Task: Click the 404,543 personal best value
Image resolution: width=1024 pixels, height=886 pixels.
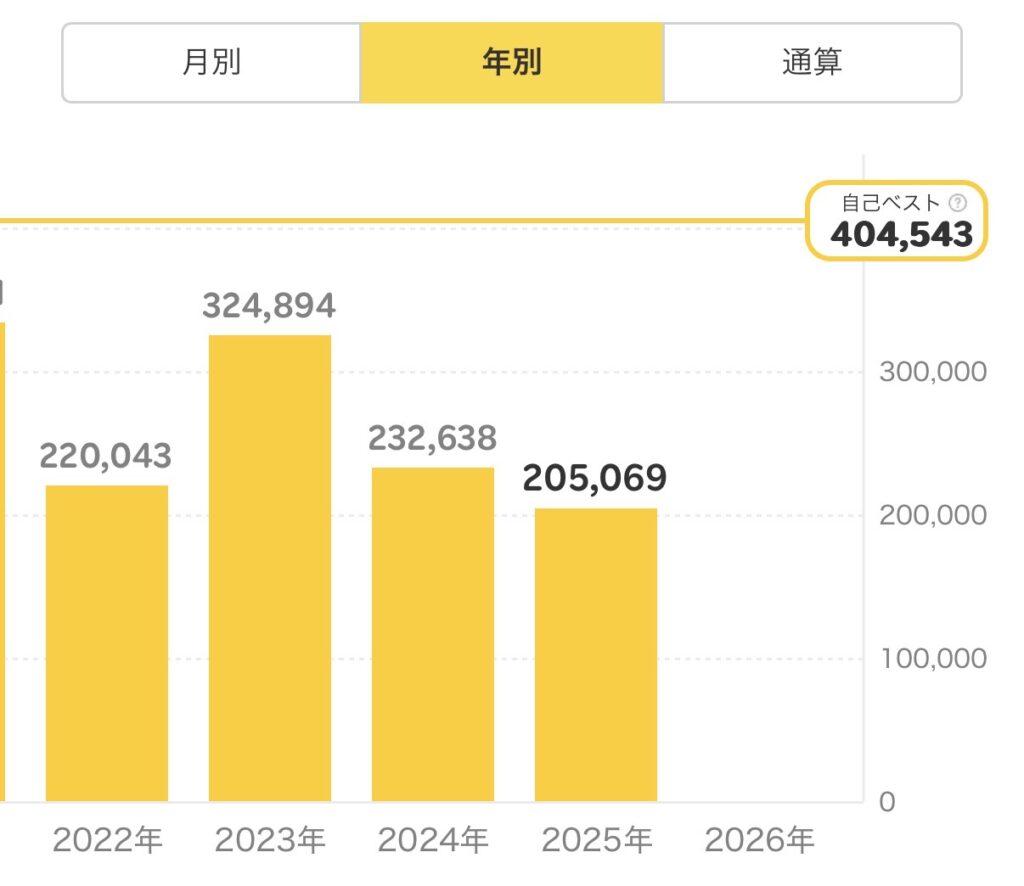Action: (x=901, y=234)
